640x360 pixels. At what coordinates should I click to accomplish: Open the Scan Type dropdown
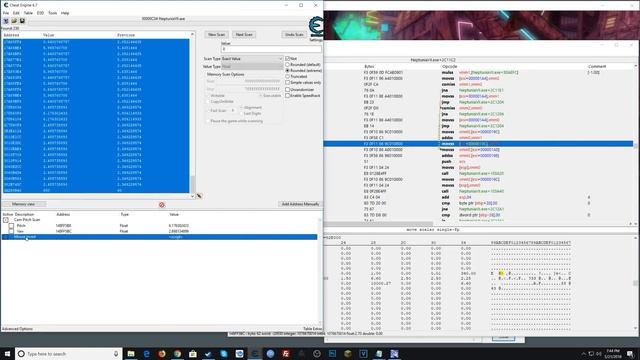pyautogui.click(x=252, y=59)
